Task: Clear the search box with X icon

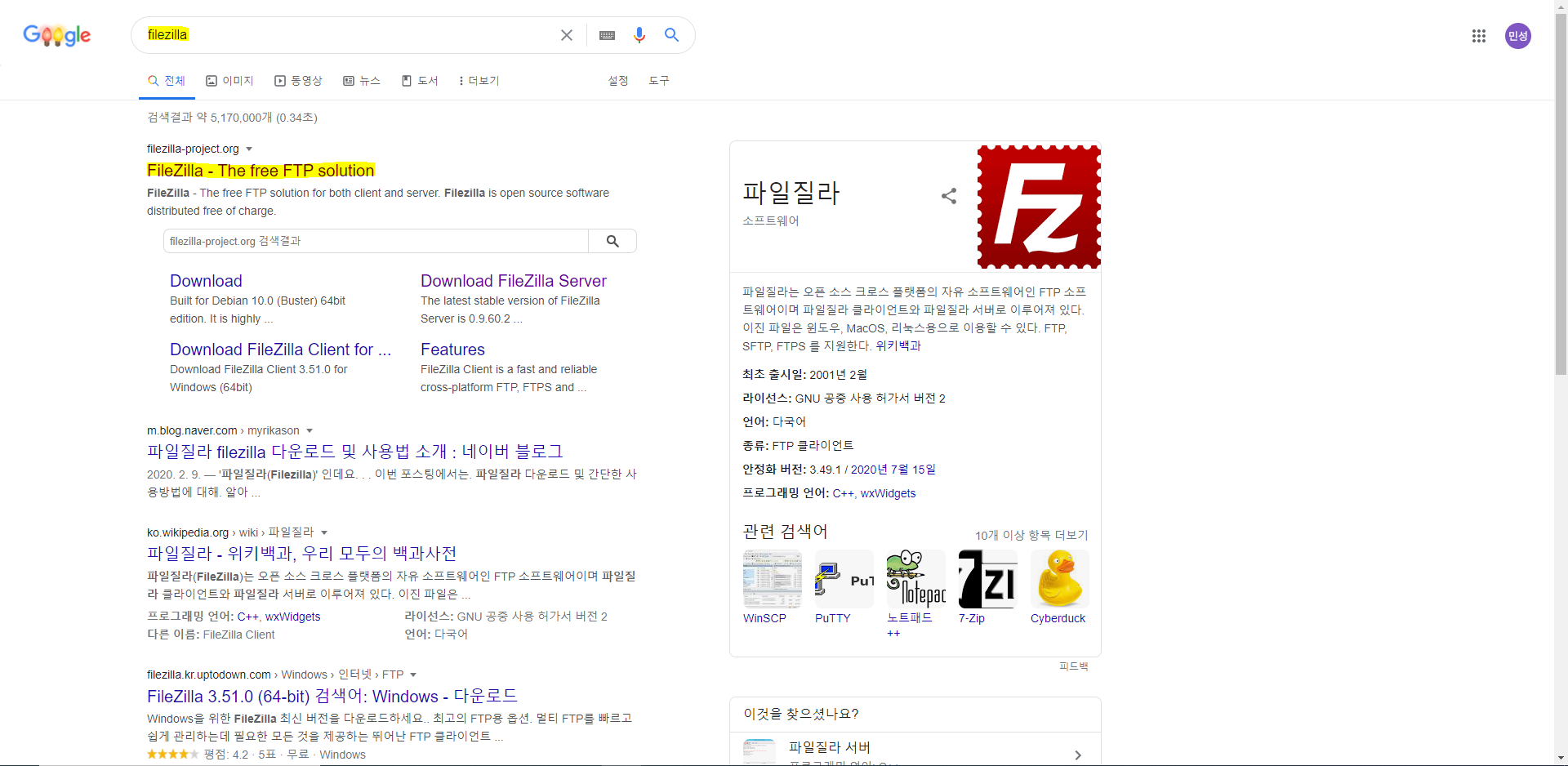Action: click(x=567, y=35)
